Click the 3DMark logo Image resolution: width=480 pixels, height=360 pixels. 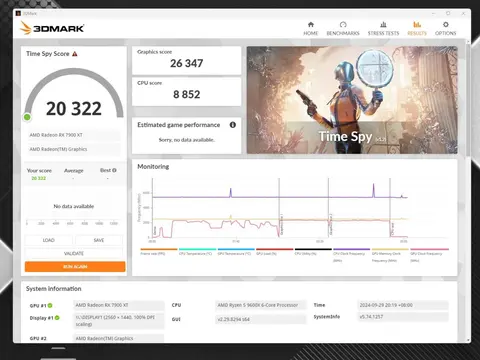(x=52, y=28)
